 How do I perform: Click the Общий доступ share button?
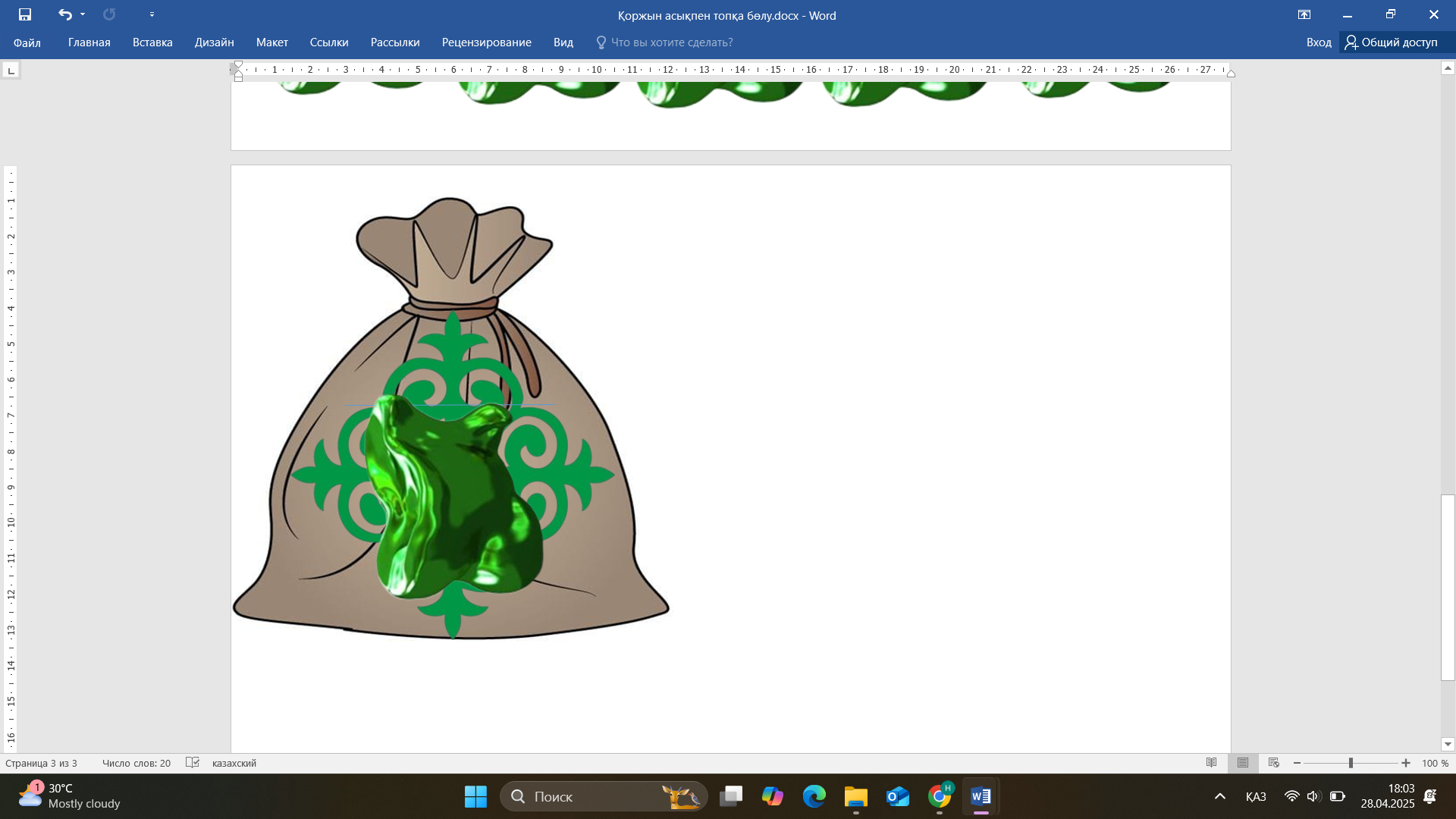[x=1392, y=42]
